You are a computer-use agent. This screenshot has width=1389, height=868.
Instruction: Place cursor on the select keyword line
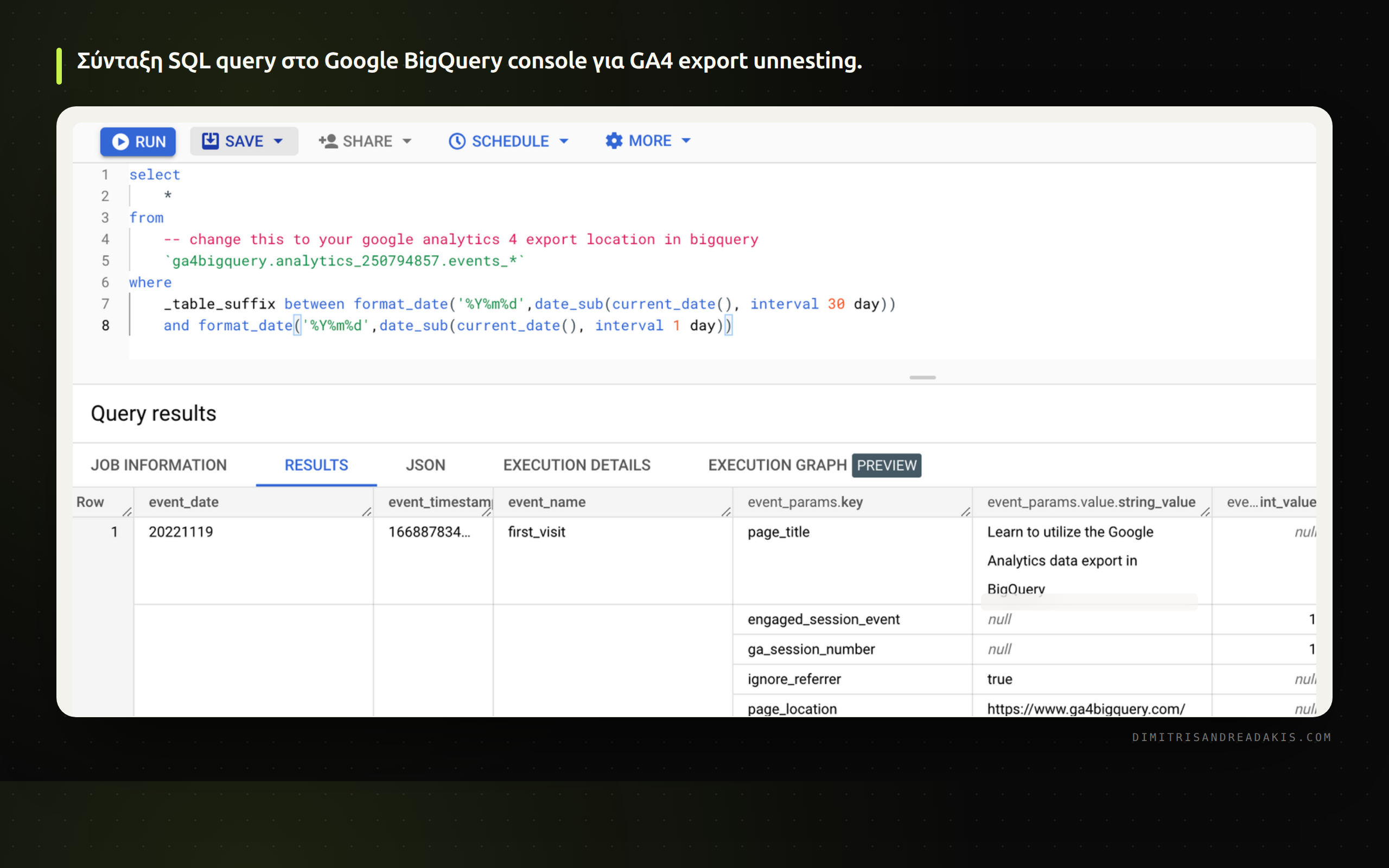(155, 175)
